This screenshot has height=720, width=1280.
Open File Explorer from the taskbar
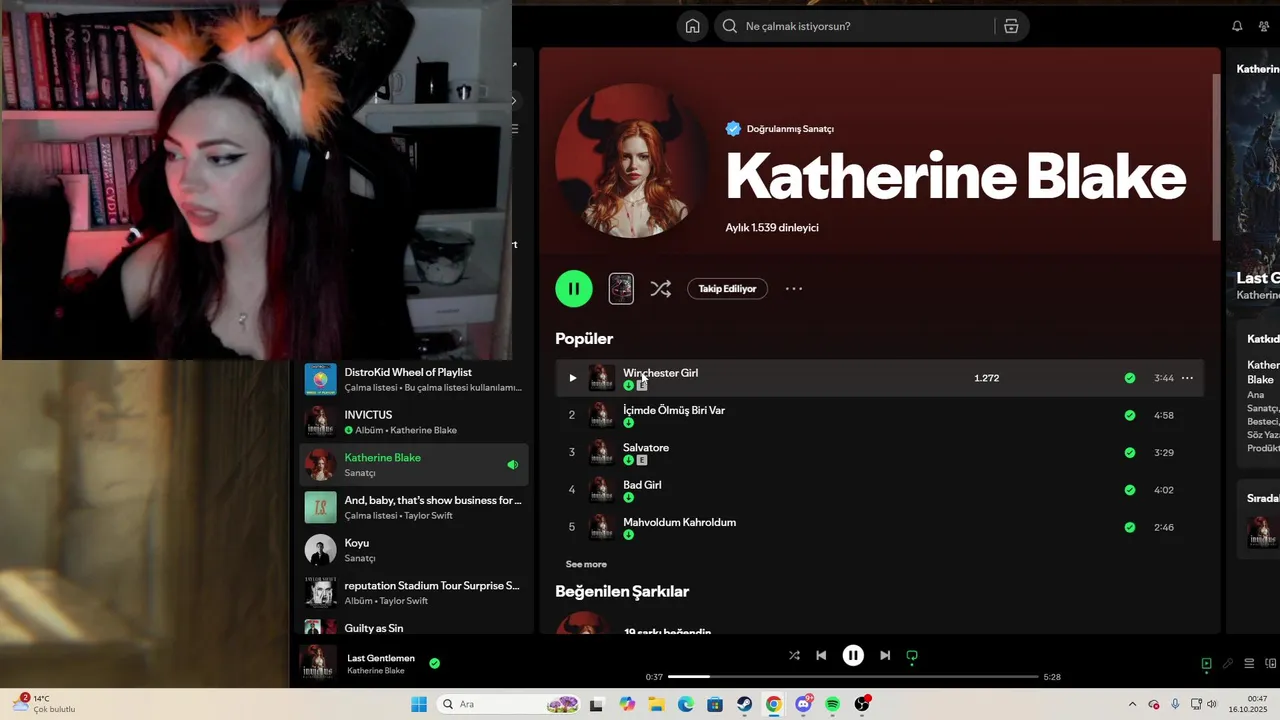coord(657,704)
